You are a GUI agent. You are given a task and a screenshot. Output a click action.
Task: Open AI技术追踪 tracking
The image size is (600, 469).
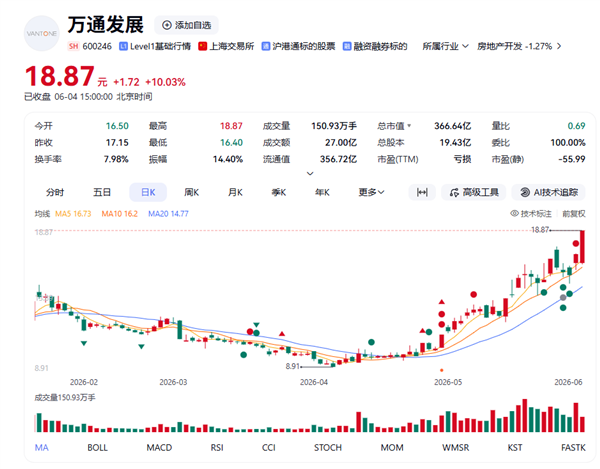coord(548,192)
